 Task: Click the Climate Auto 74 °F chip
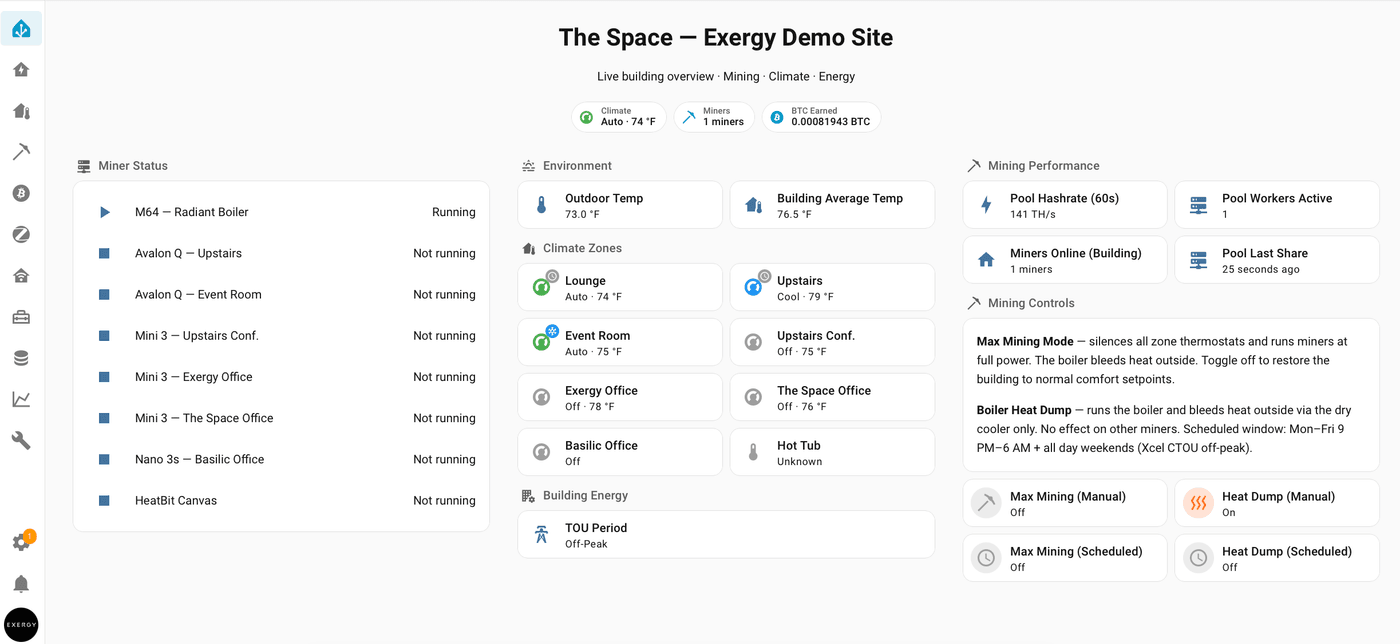(618, 117)
